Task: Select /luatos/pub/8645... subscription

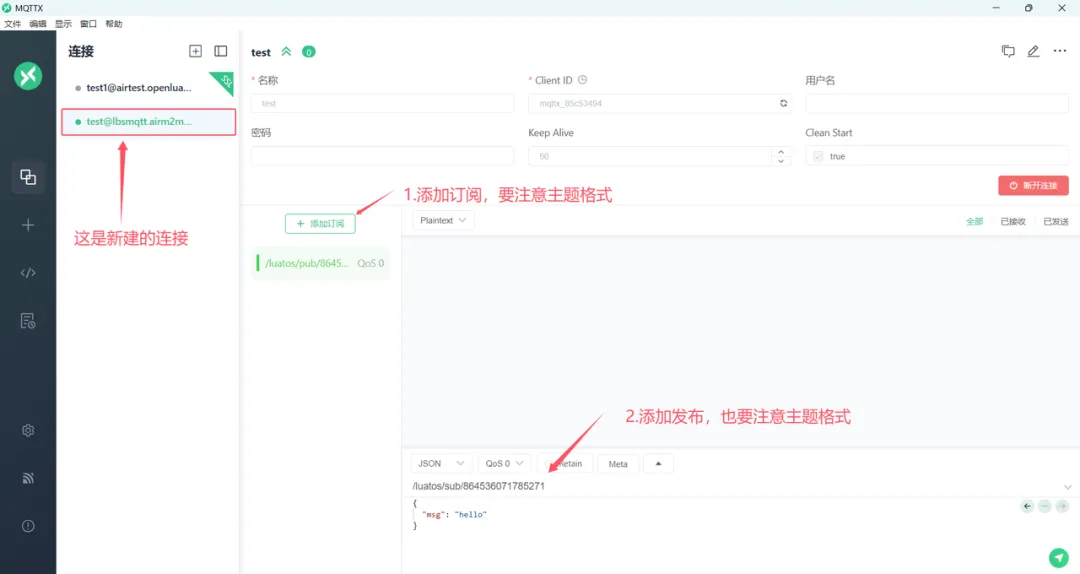Action: 321,263
